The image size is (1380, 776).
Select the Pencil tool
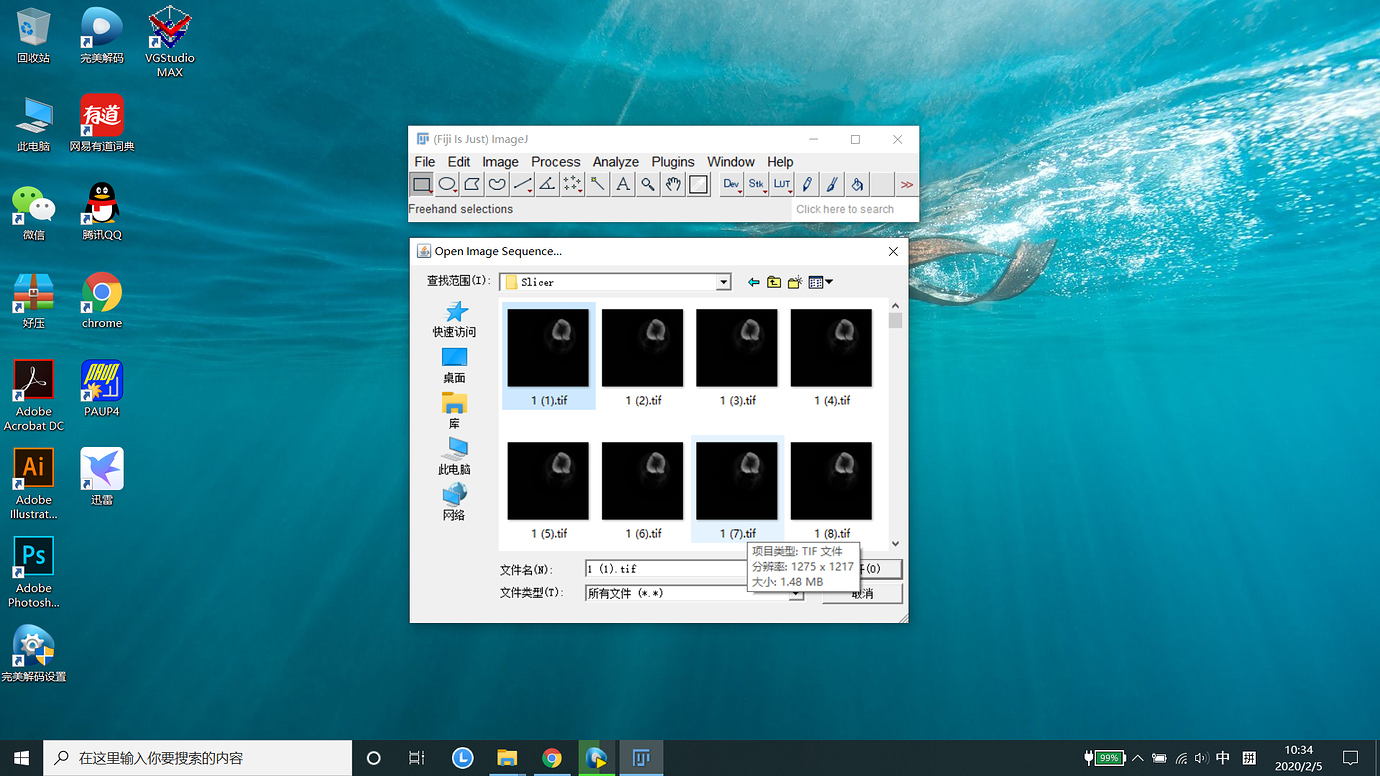pos(807,184)
